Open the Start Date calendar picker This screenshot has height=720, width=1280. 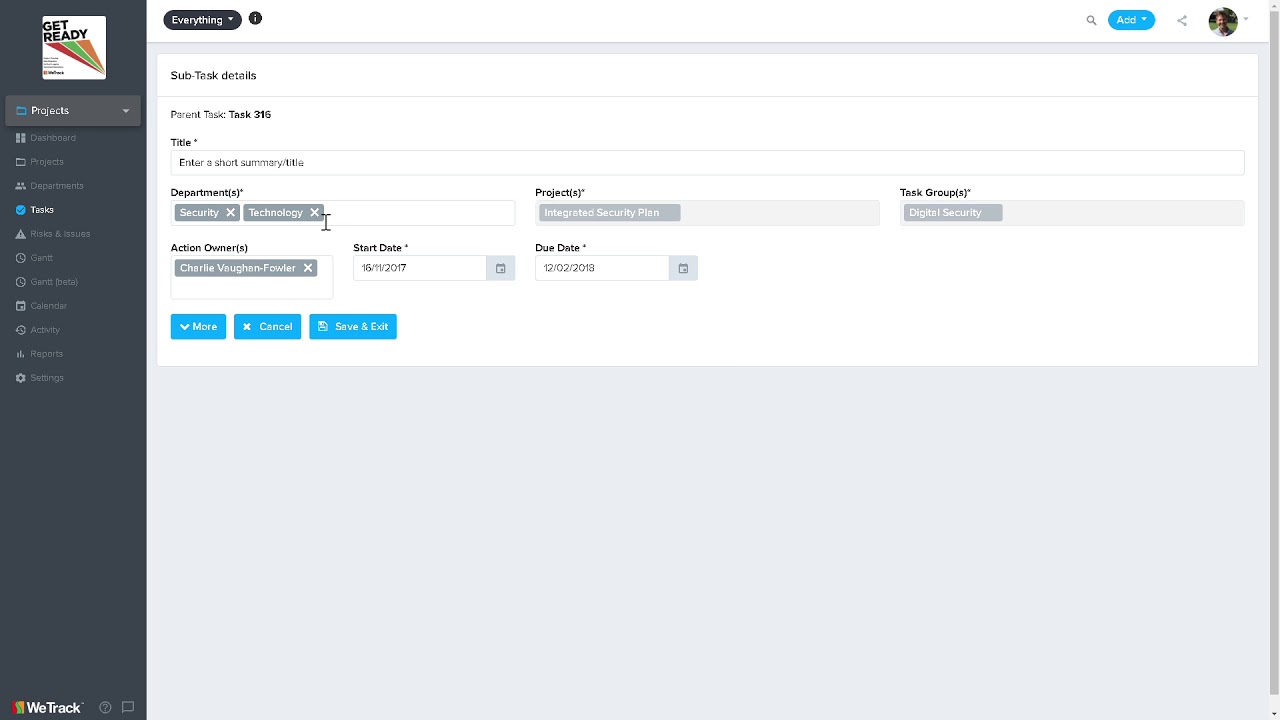[501, 268]
